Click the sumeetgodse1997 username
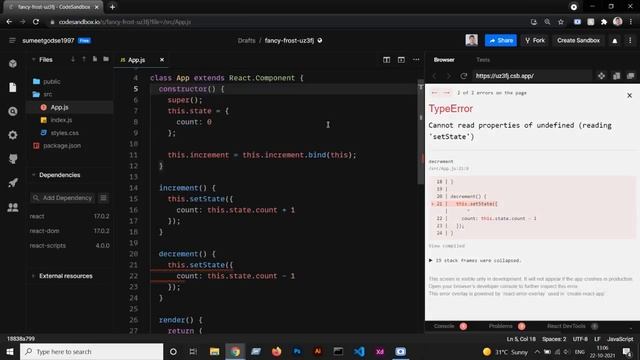Viewport: 640px width, 360px height. [x=48, y=40]
